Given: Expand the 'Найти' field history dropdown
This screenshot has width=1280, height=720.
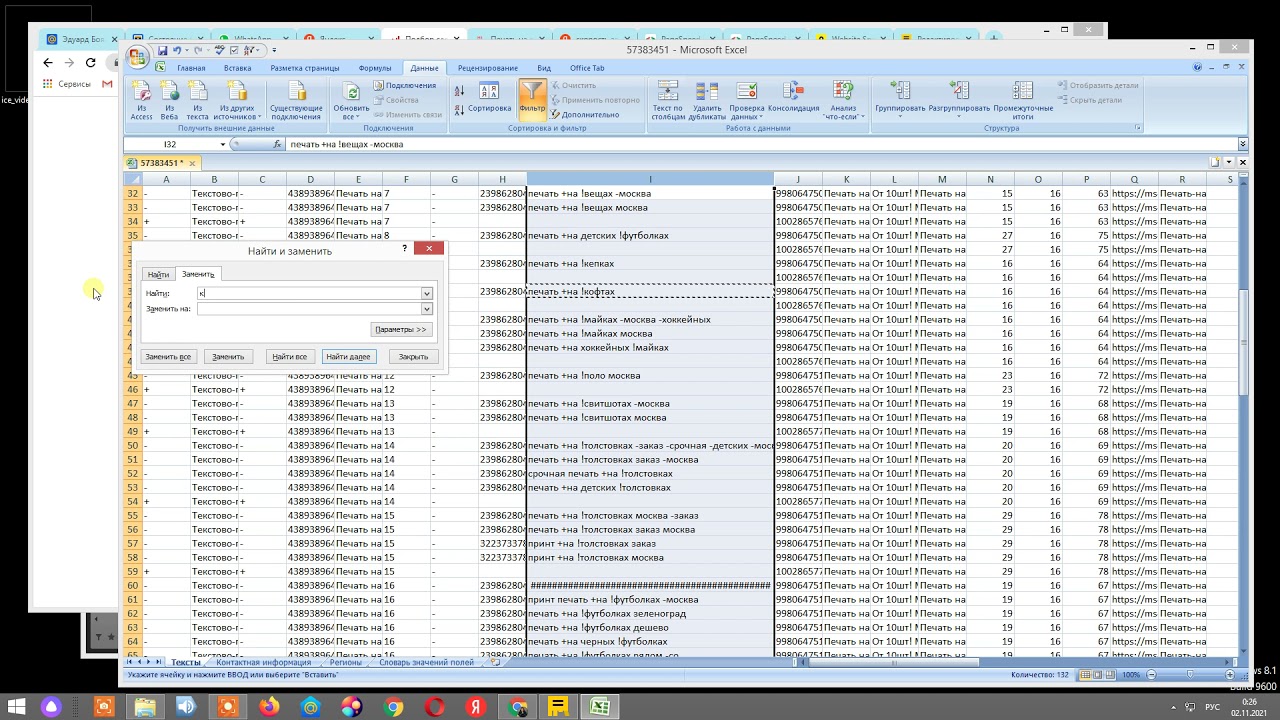Looking at the screenshot, I should click(x=427, y=294).
